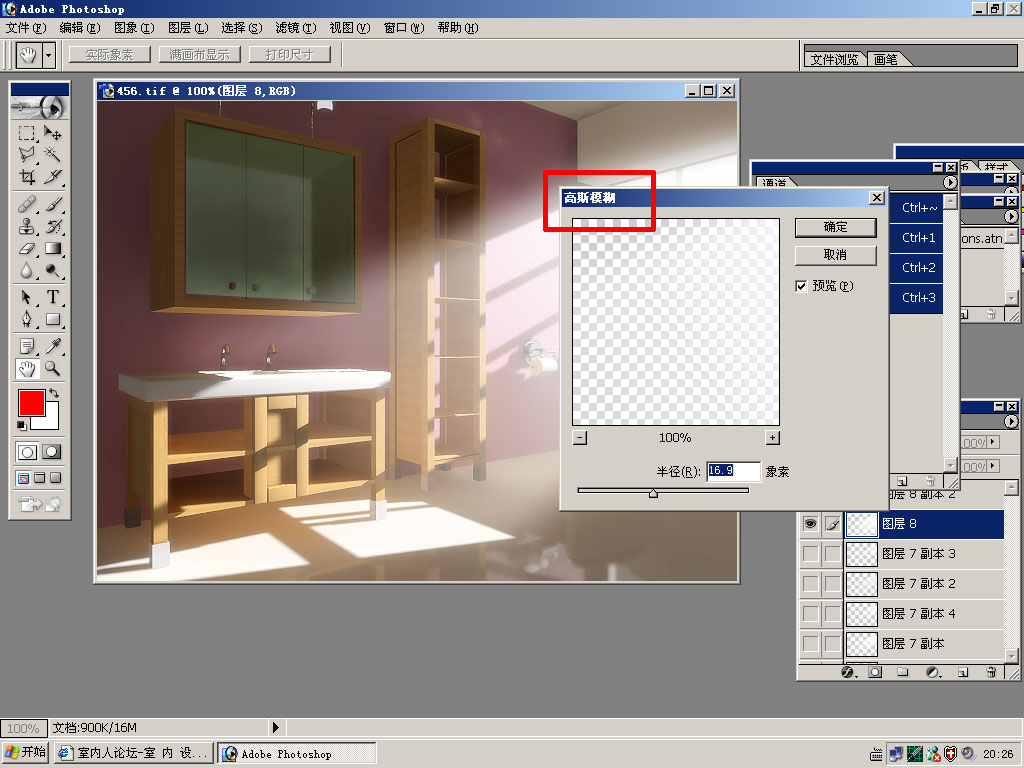Open layer opacity slider arrow
Image resolution: width=1024 pixels, height=768 pixels.
click(993, 442)
